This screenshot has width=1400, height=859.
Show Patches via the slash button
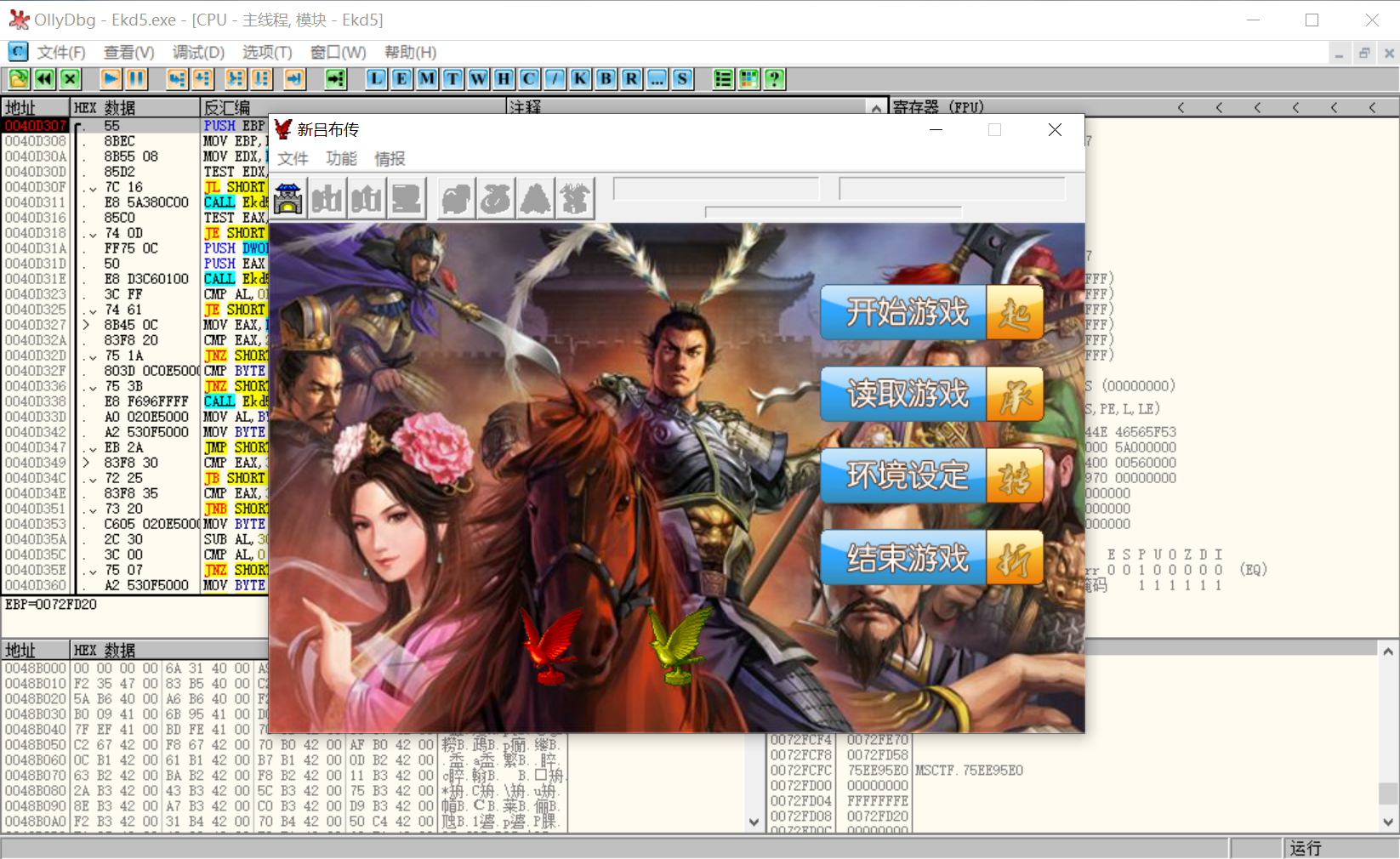tap(555, 79)
